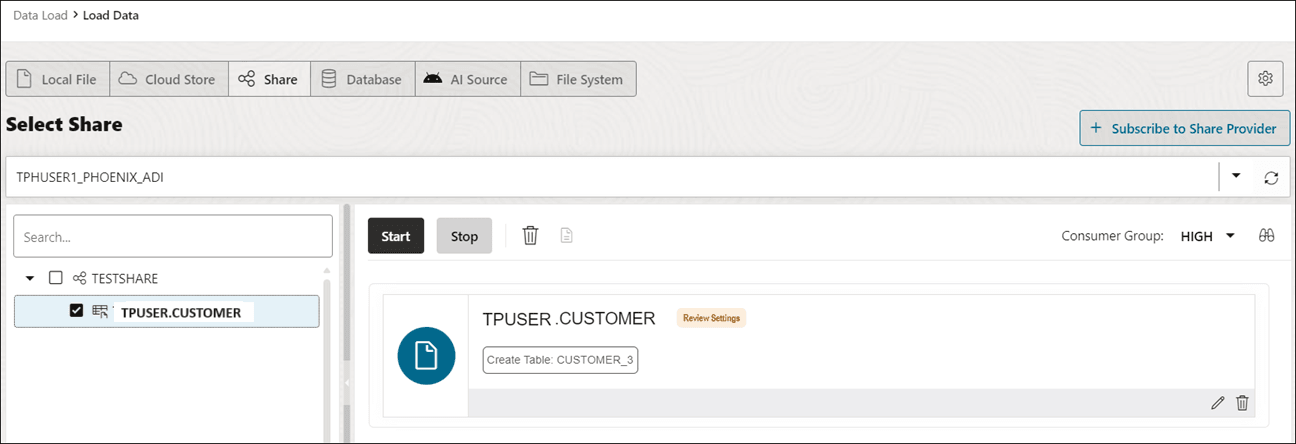Open the Consumer Group HIGH dropdown

pos(1208,236)
